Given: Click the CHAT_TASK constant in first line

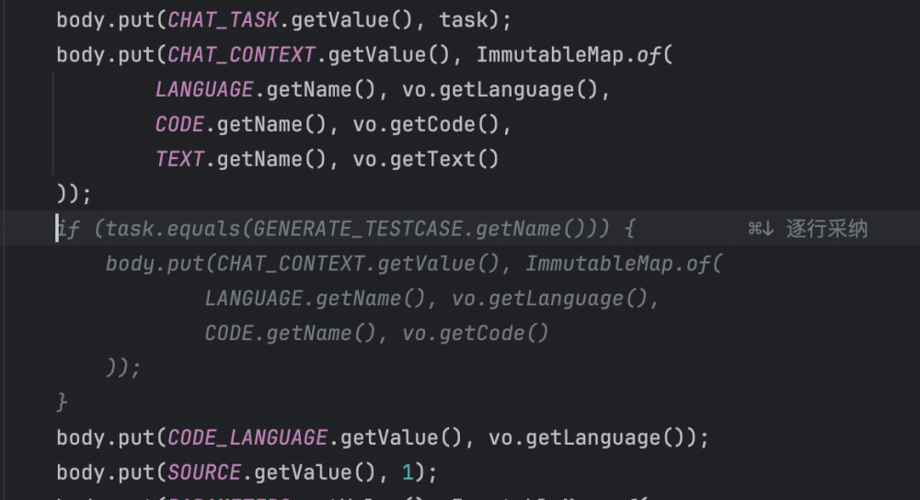Looking at the screenshot, I should [x=222, y=21].
